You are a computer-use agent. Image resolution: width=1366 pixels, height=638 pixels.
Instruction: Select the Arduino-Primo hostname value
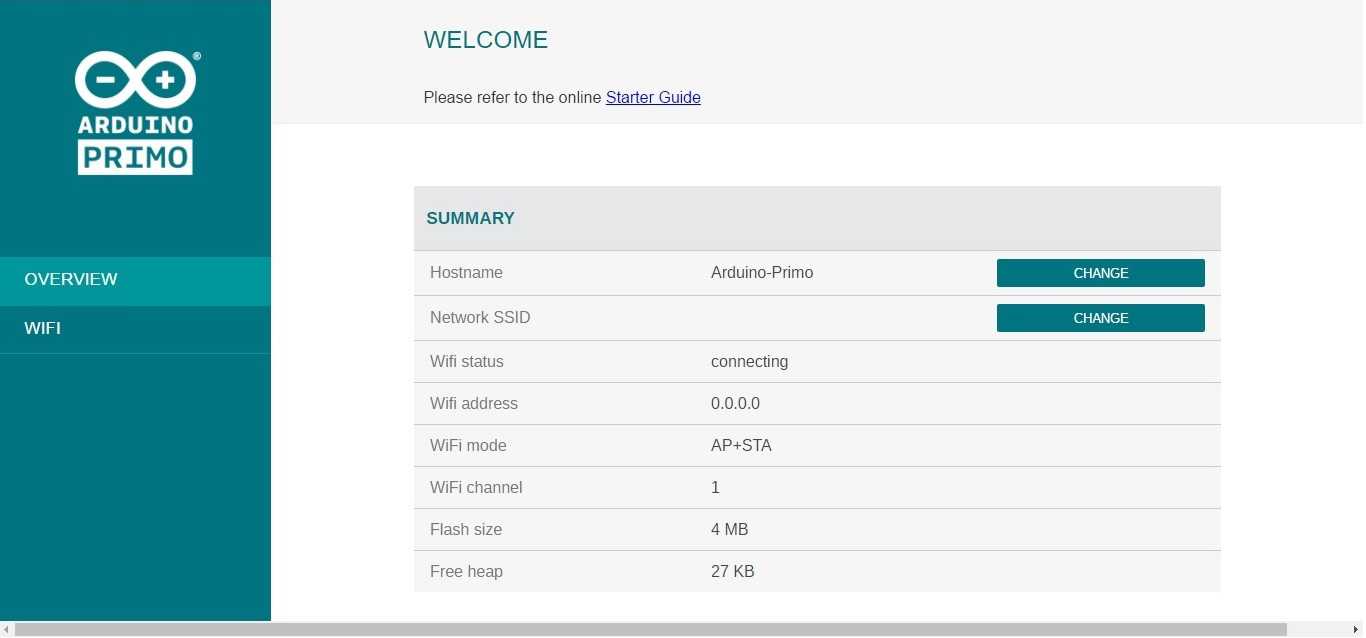762,272
